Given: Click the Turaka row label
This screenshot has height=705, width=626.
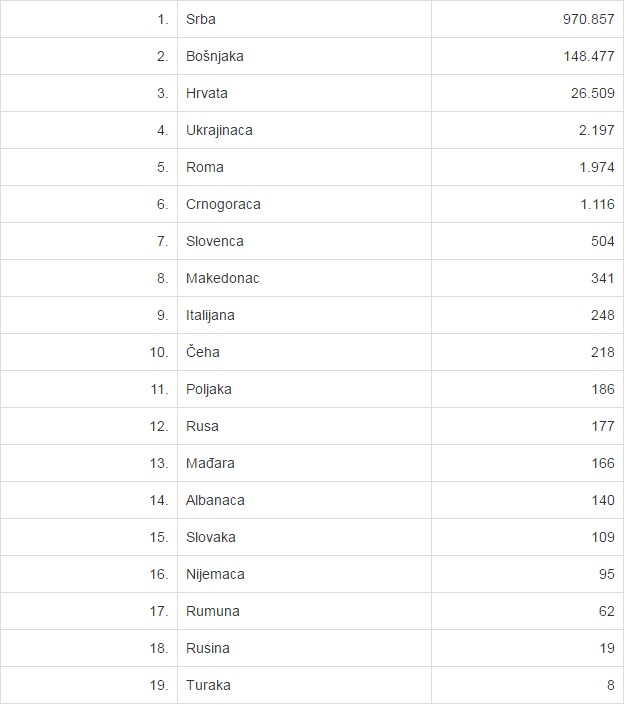Looking at the screenshot, I should coord(207,685).
